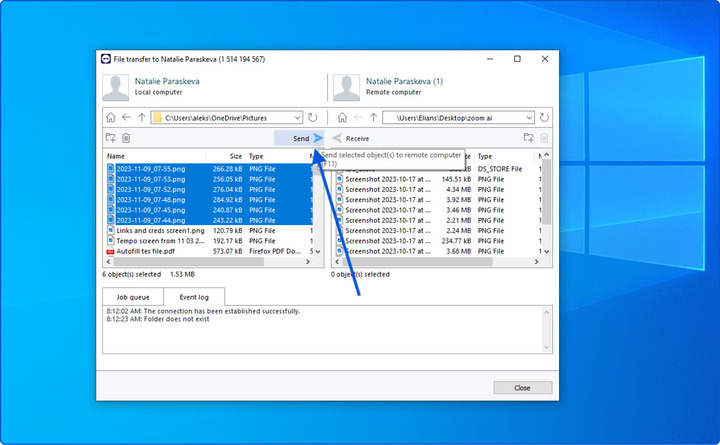Select remote screenshot sized 3.68 MB
Image resolution: width=720 pixels, height=445 pixels.
[388, 251]
